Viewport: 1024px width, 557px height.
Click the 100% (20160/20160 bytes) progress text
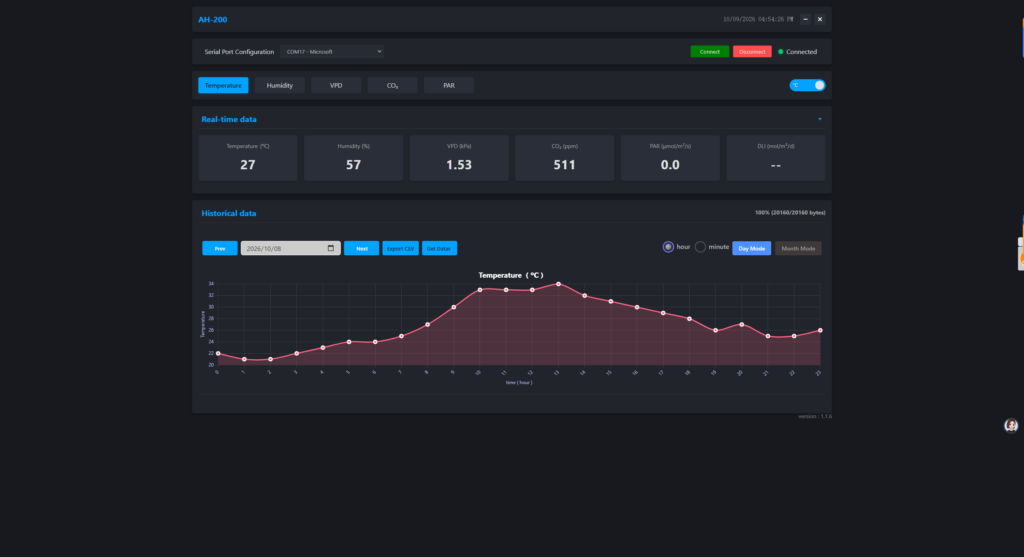790,213
